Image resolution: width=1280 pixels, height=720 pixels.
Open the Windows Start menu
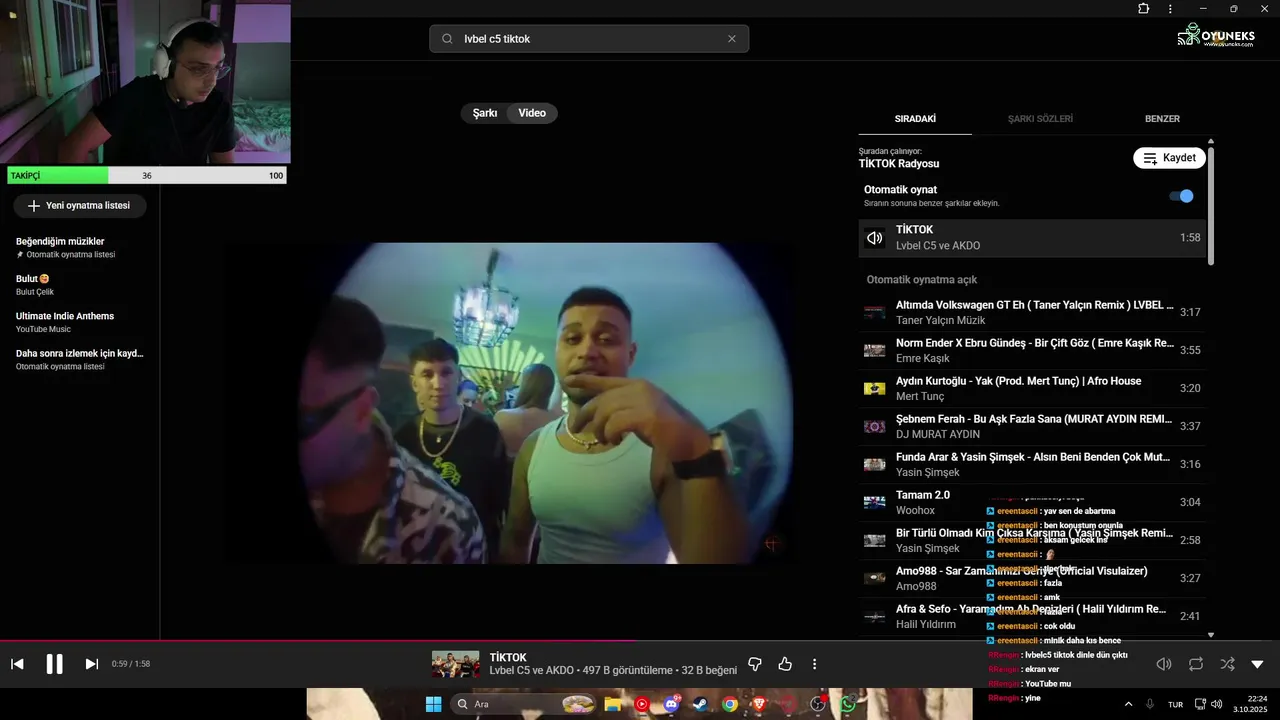(434, 704)
